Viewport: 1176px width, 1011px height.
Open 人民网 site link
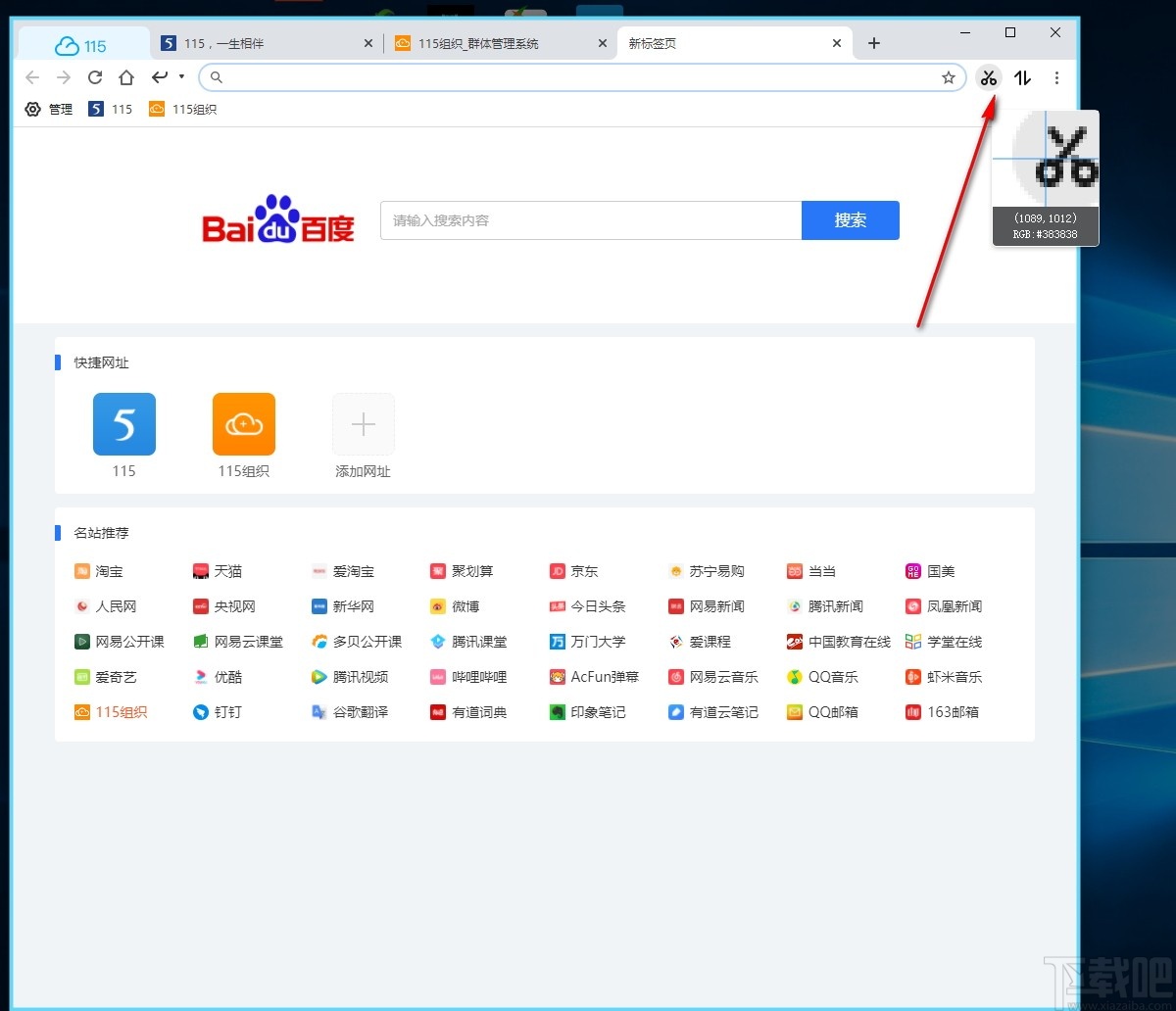[x=106, y=606]
